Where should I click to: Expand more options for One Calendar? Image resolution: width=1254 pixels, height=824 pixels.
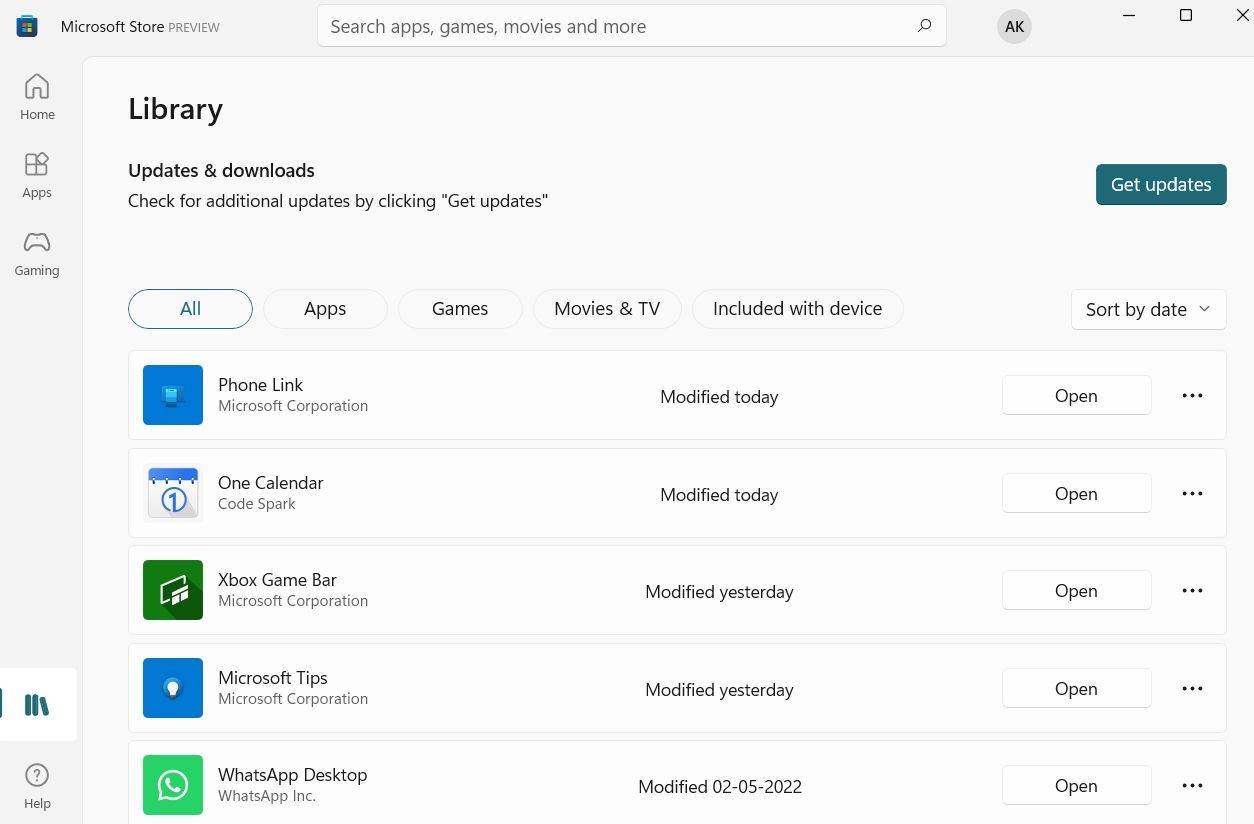pyautogui.click(x=1192, y=494)
